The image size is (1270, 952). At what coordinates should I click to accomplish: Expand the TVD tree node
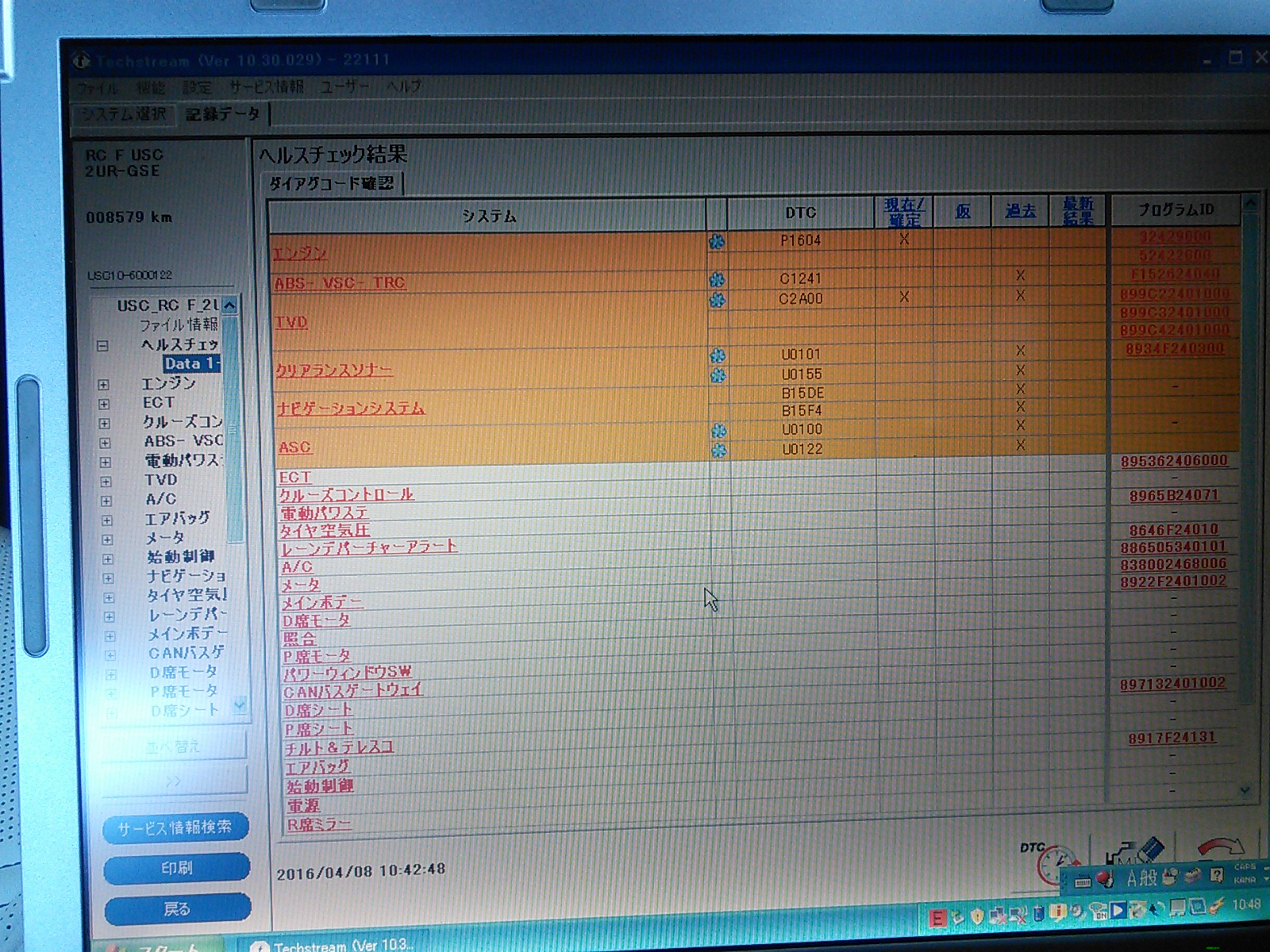click(106, 482)
